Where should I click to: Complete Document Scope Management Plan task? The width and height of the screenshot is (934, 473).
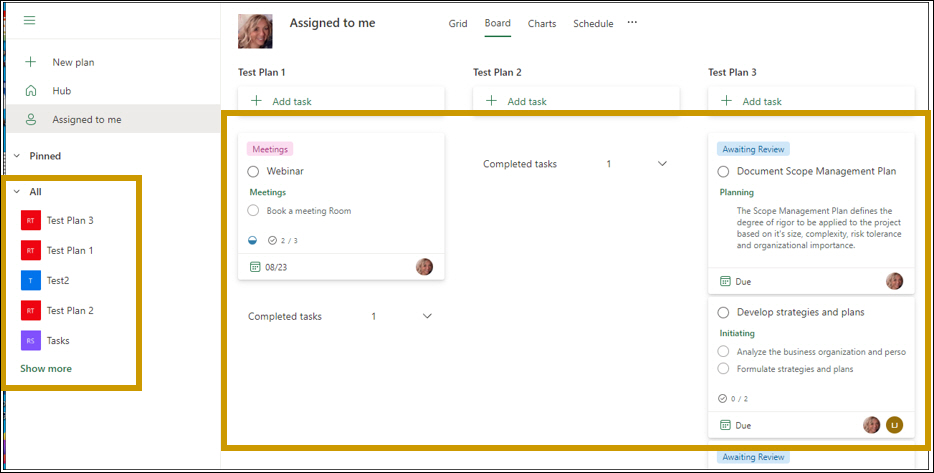[x=723, y=172]
